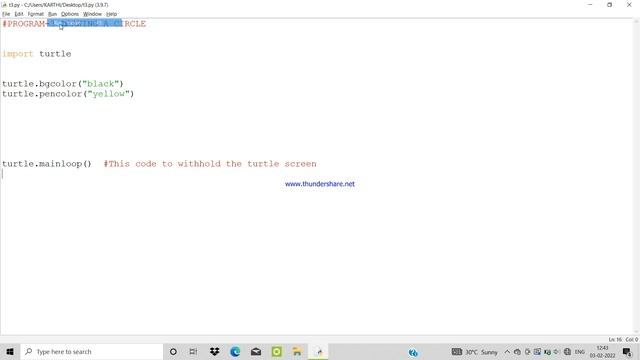640x360 pixels.
Task: Click on turtle.mainloop() code
Action: (47, 164)
